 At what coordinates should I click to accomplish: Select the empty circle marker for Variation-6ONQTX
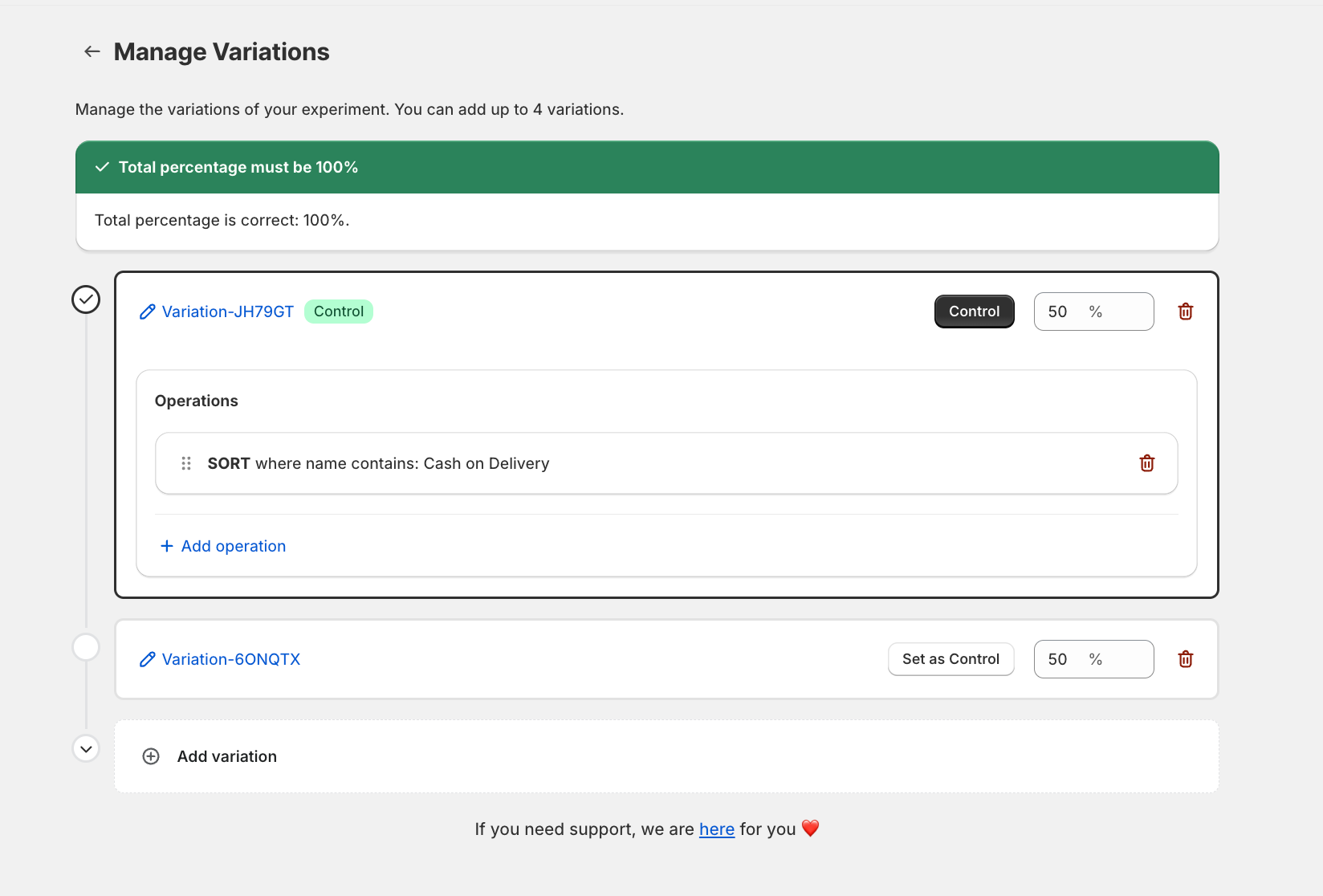pos(86,647)
